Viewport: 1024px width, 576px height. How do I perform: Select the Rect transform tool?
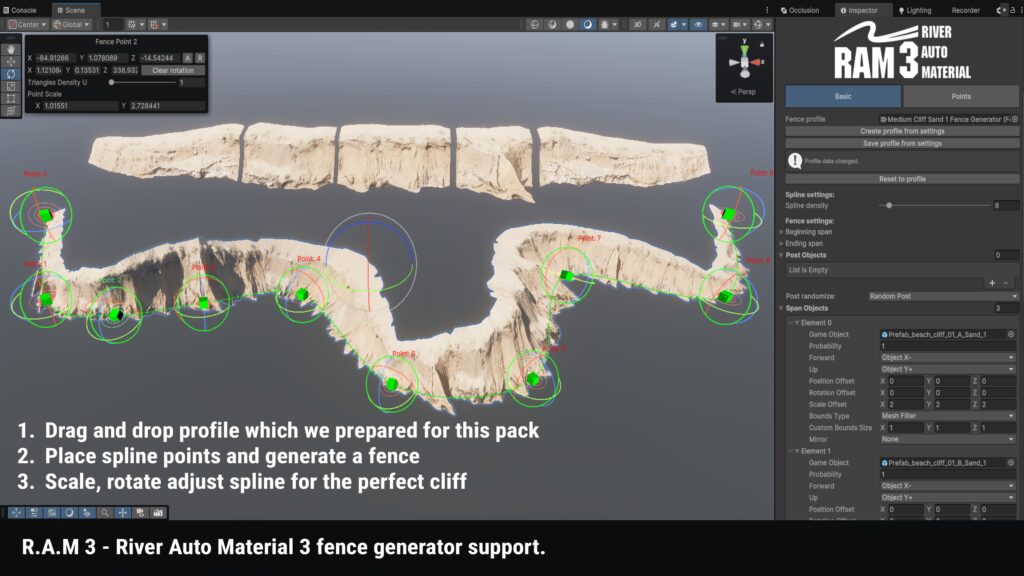(11, 99)
